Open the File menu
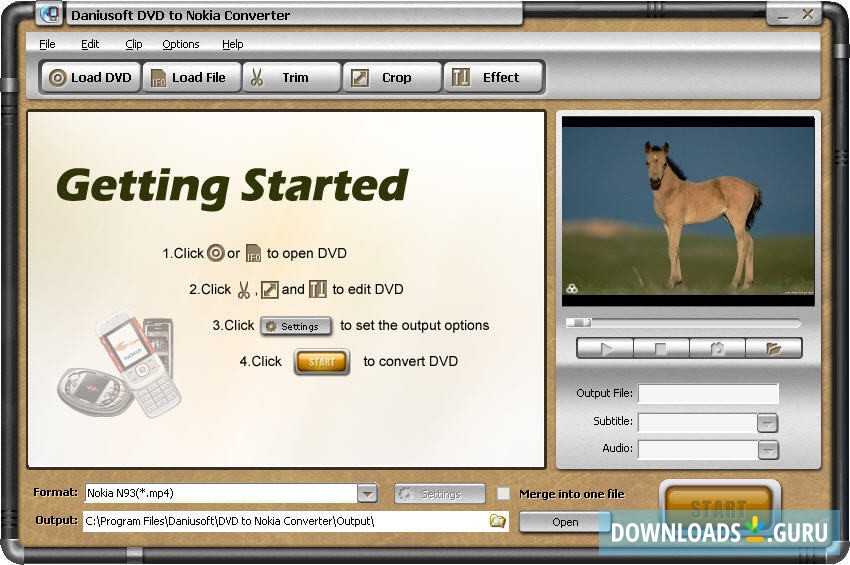 click(47, 44)
